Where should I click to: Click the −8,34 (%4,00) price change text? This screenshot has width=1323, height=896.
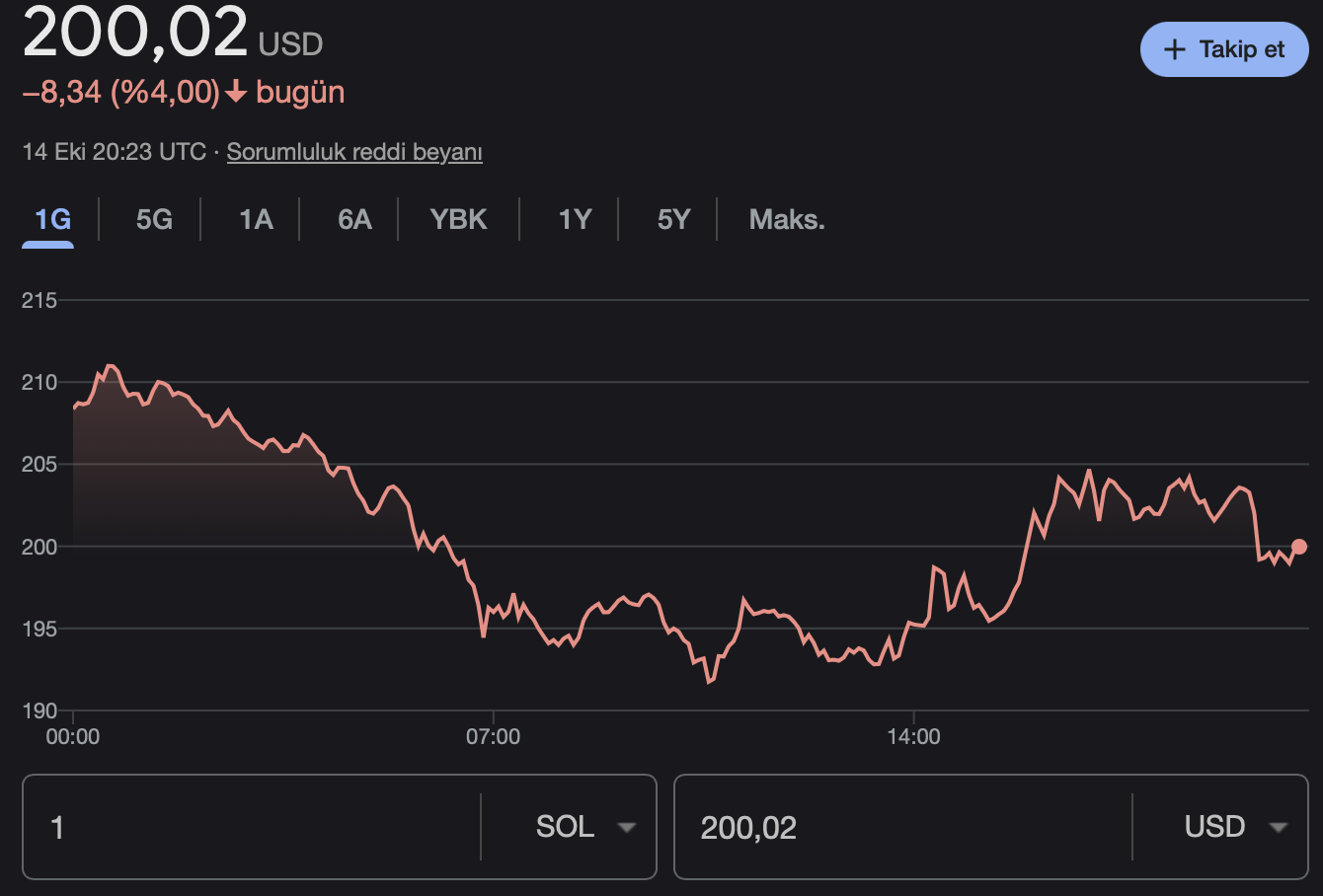[120, 93]
